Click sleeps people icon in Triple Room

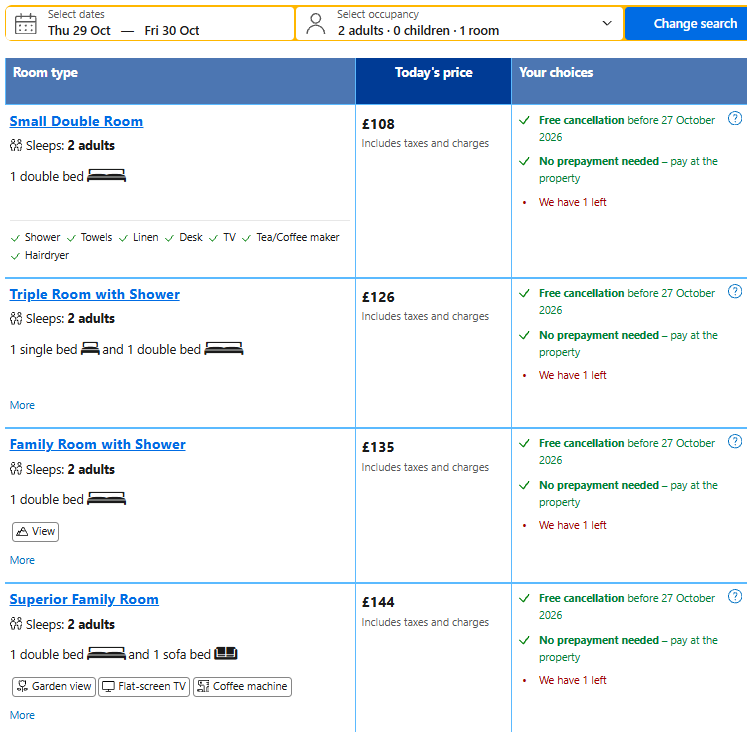tap(16, 318)
